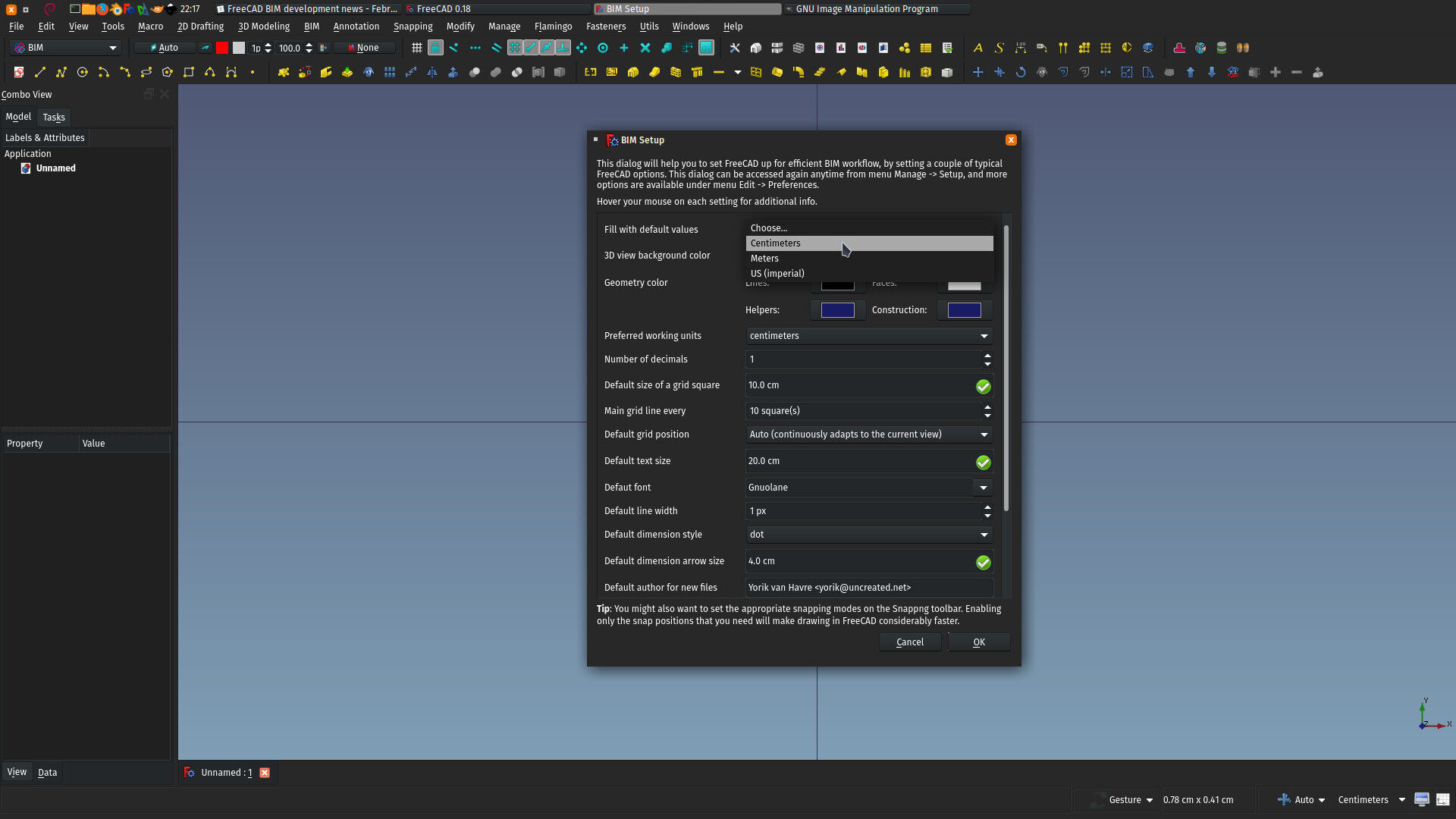
Task: Select Default grid position auto dropdown
Action: [x=867, y=434]
